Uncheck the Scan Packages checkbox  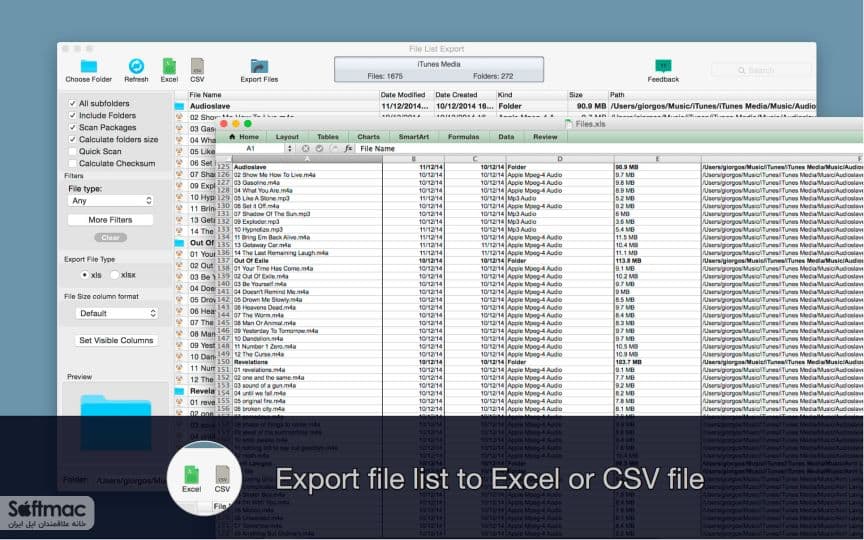point(72,127)
